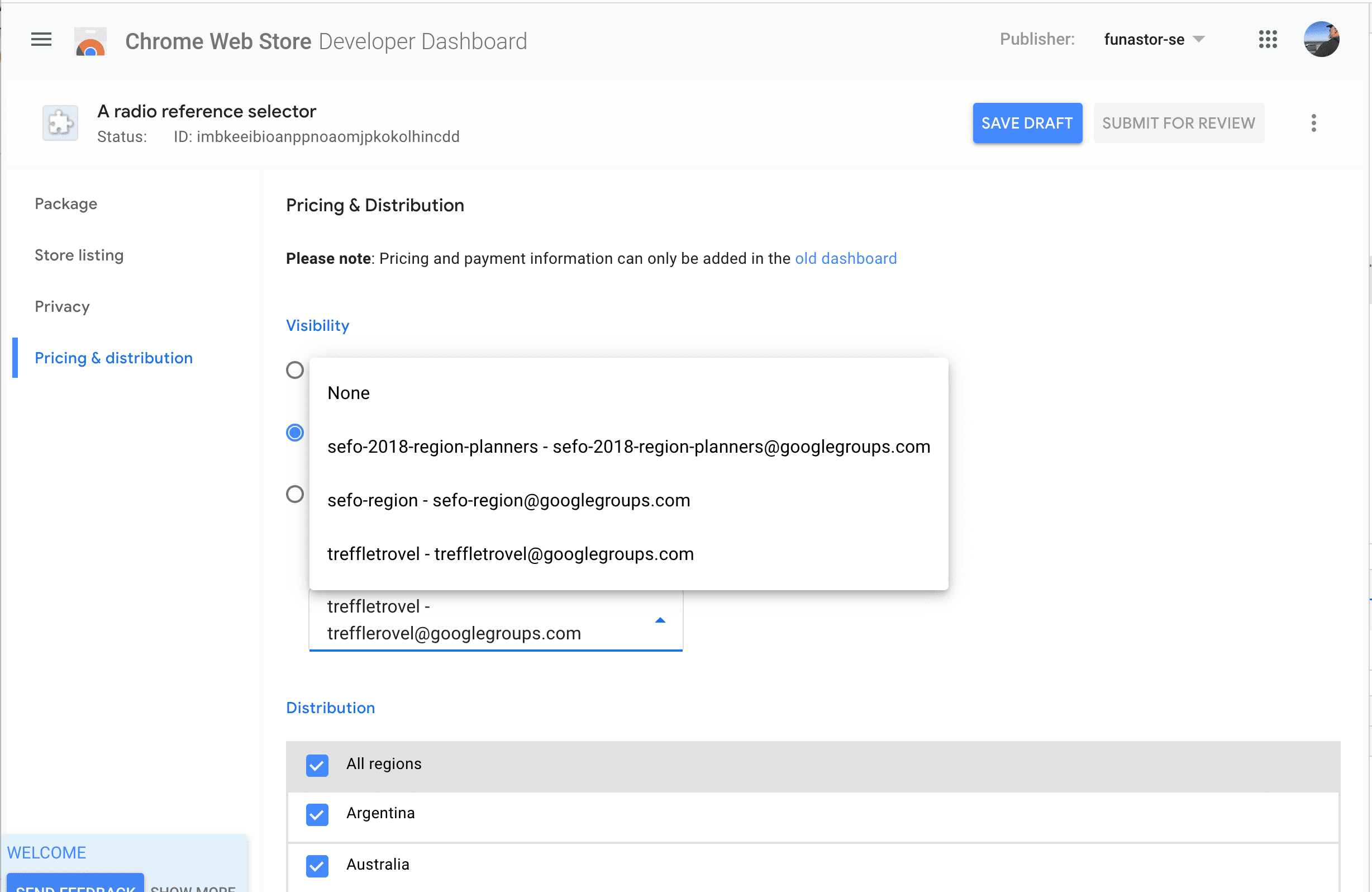Click the hamburger menu icon
This screenshot has height=892, width=1372.
[x=40, y=40]
